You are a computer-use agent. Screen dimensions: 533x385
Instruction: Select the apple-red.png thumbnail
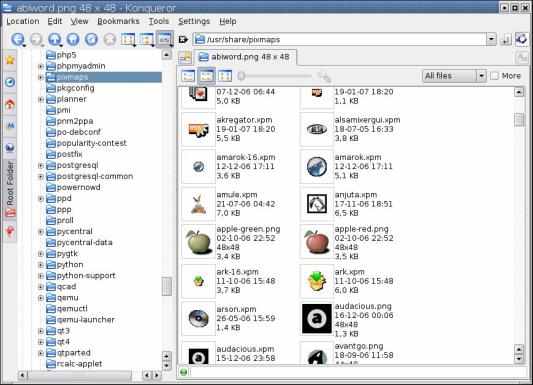point(316,242)
